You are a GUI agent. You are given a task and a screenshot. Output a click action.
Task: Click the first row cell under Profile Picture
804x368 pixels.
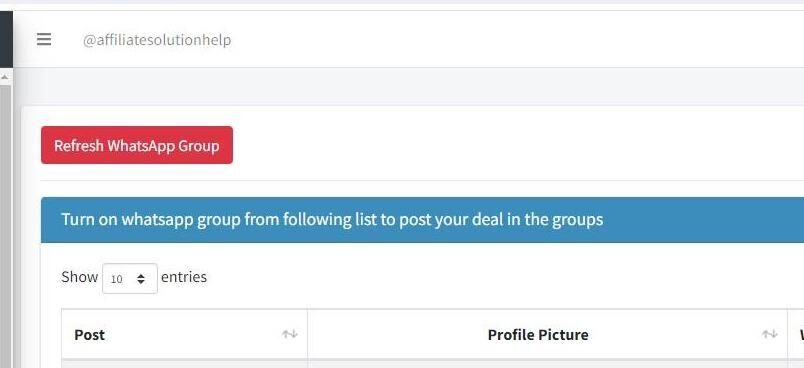[x=548, y=364]
